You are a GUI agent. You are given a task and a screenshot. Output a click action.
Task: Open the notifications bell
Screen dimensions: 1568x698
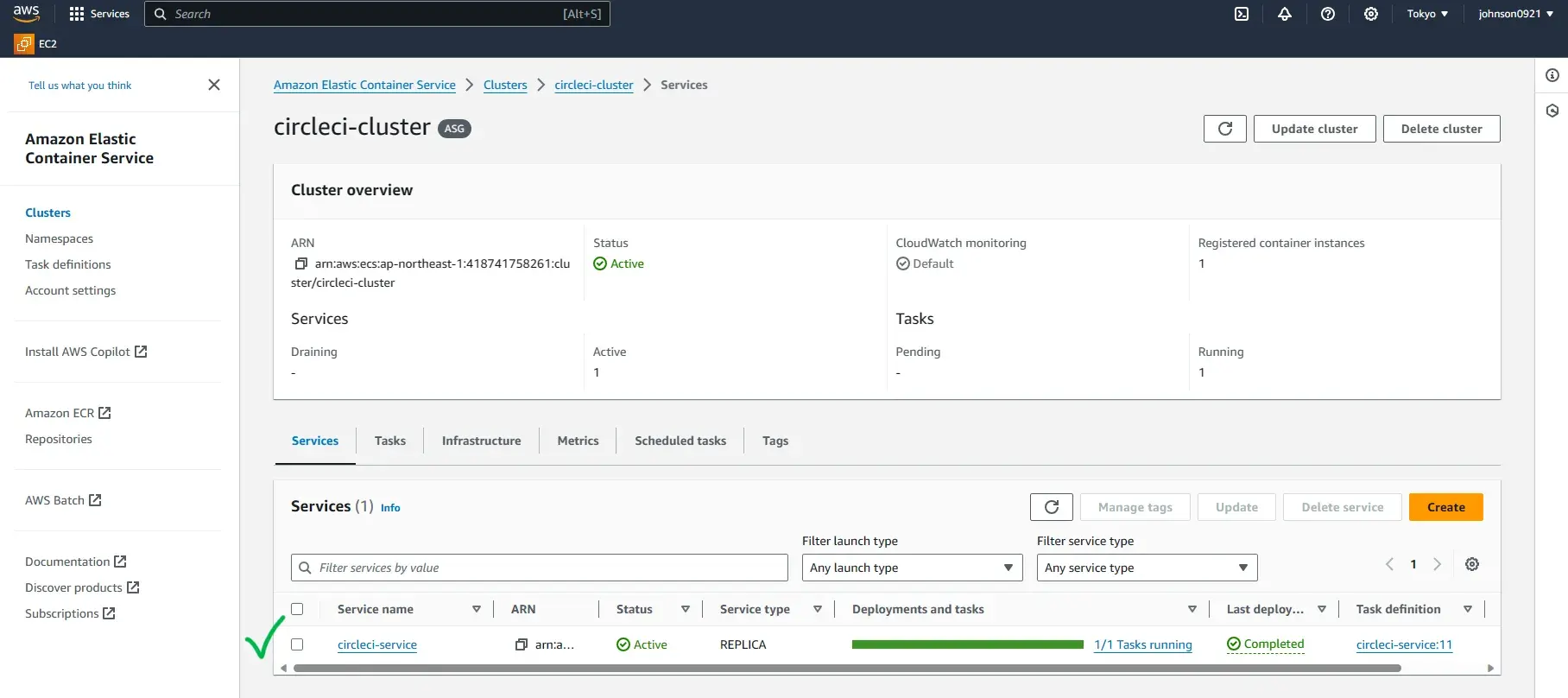pyautogui.click(x=1285, y=14)
